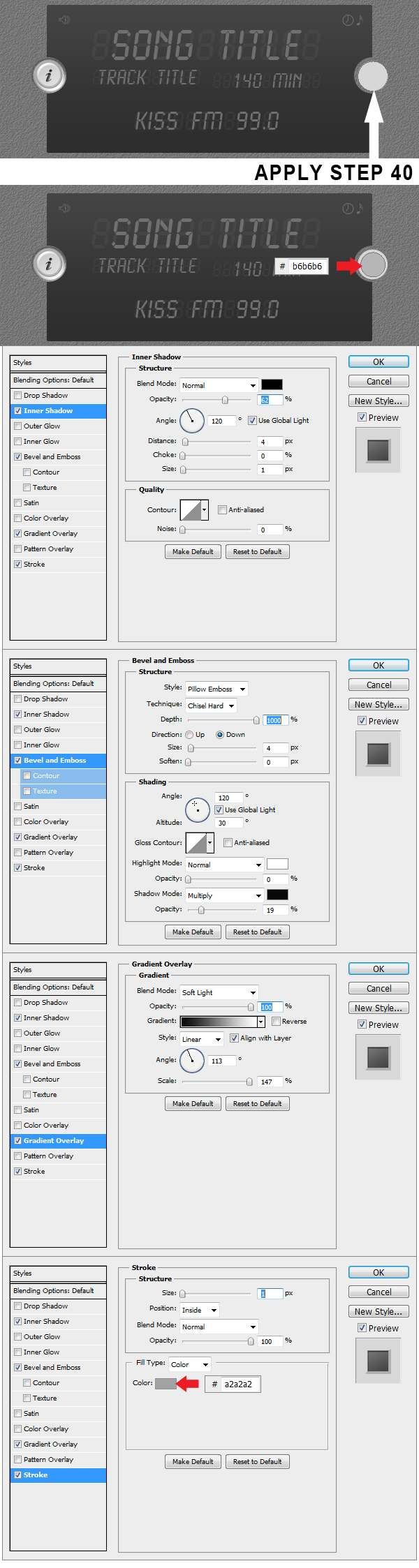Click OK in the Stroke dialog

378,1273
